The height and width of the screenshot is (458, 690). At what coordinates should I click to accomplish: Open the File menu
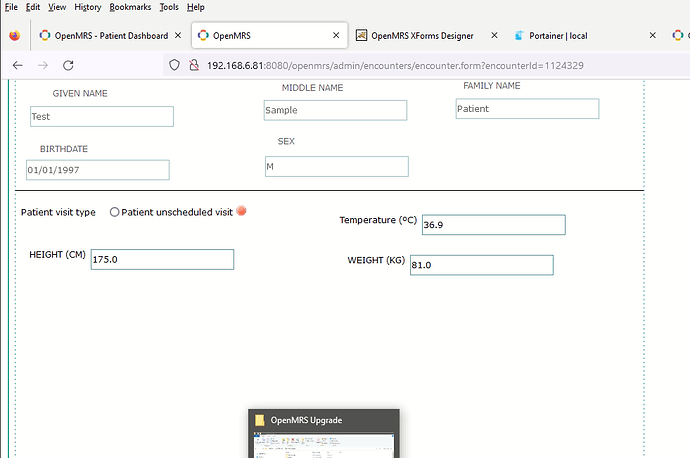[x=12, y=7]
